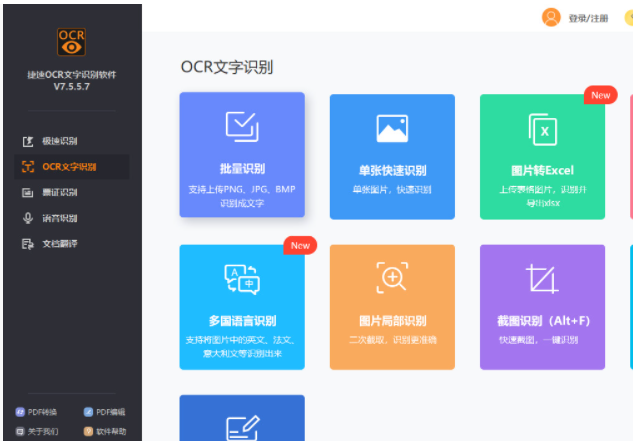This screenshot has width=633, height=441.
Task: Click the New badge on 图片转Excel
Action: click(x=600, y=95)
